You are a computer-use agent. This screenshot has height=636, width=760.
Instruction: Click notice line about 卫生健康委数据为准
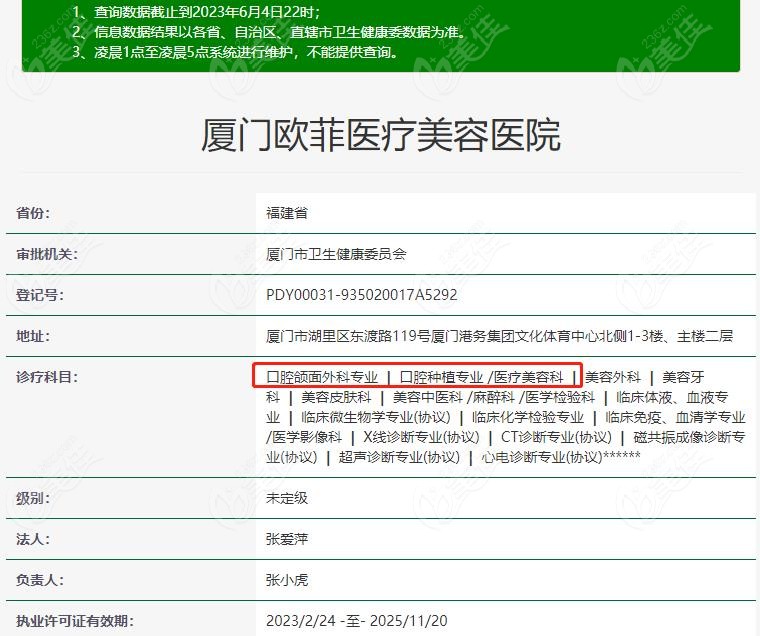coord(269,32)
